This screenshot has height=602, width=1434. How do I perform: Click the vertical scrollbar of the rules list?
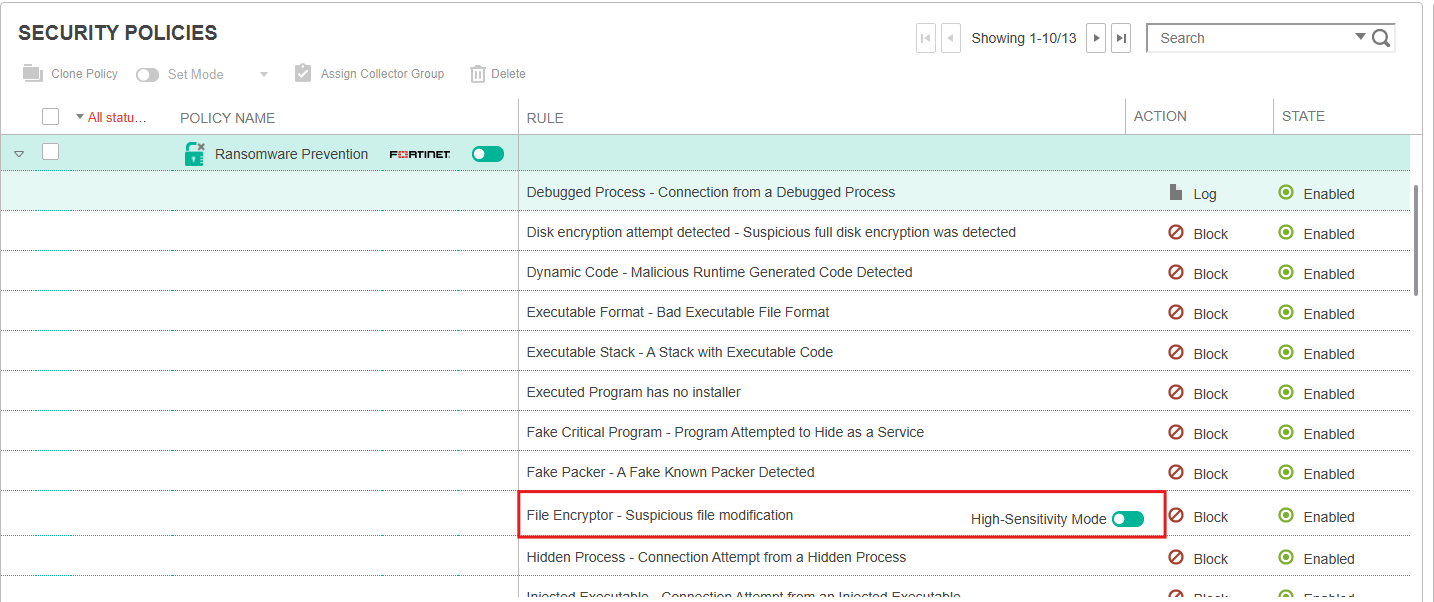(x=1416, y=240)
